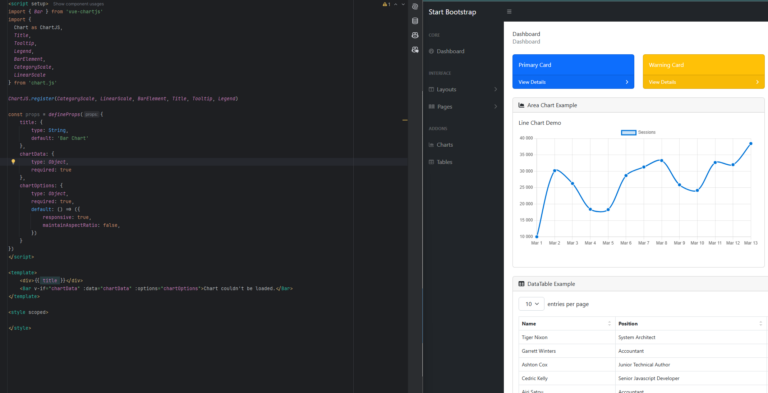Open the entries per page dropdown
768x393 pixels.
point(531,304)
